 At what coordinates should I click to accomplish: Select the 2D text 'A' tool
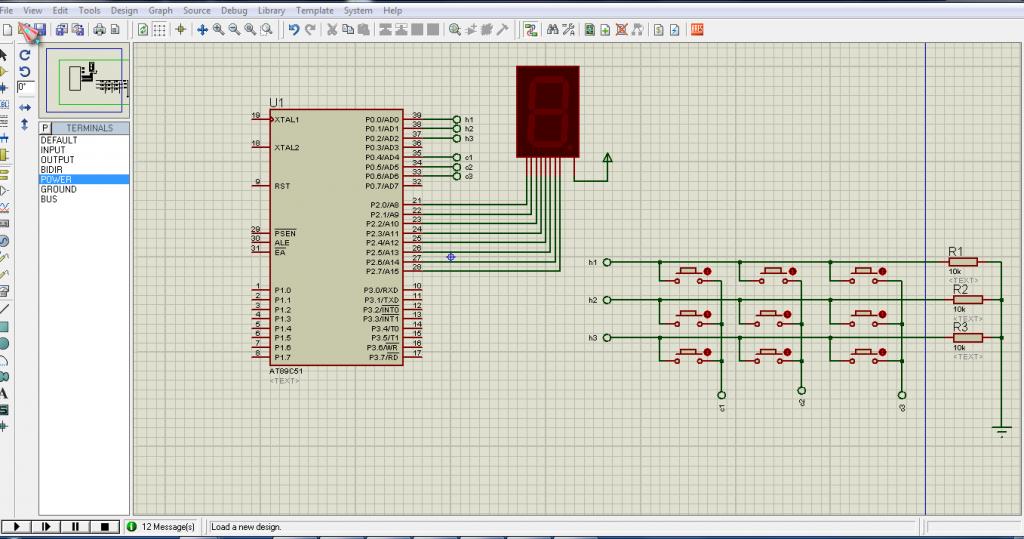point(5,393)
